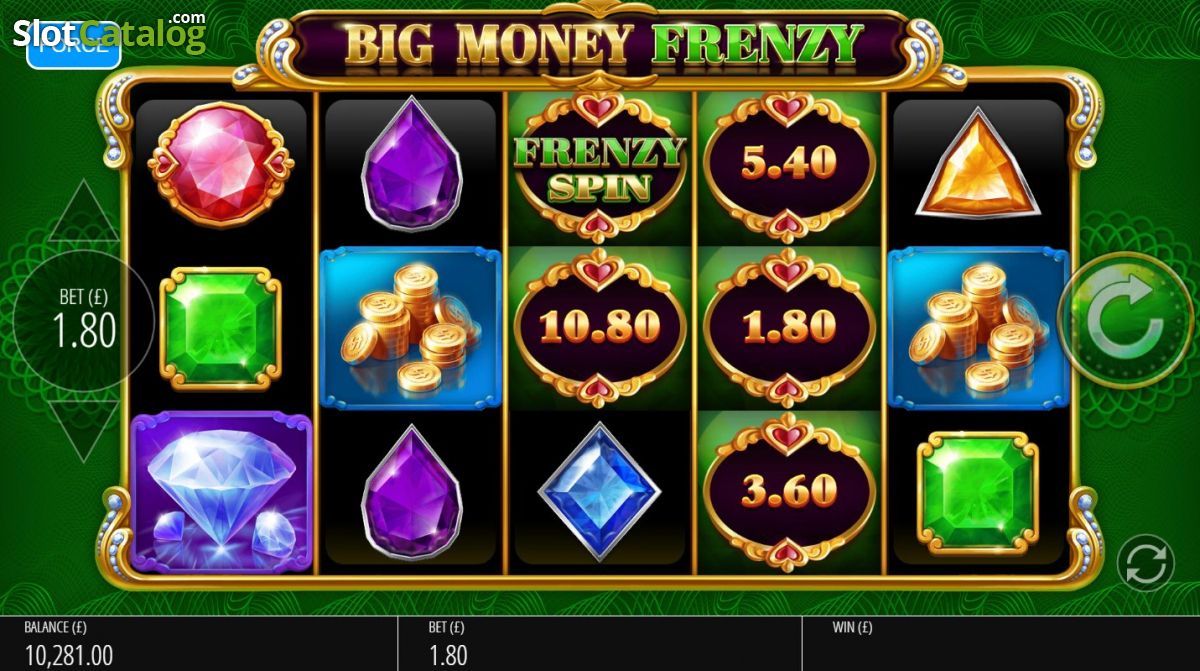This screenshot has width=1200, height=671.
Task: Click the blue diamond-shaped sapphire
Action: tap(600, 491)
